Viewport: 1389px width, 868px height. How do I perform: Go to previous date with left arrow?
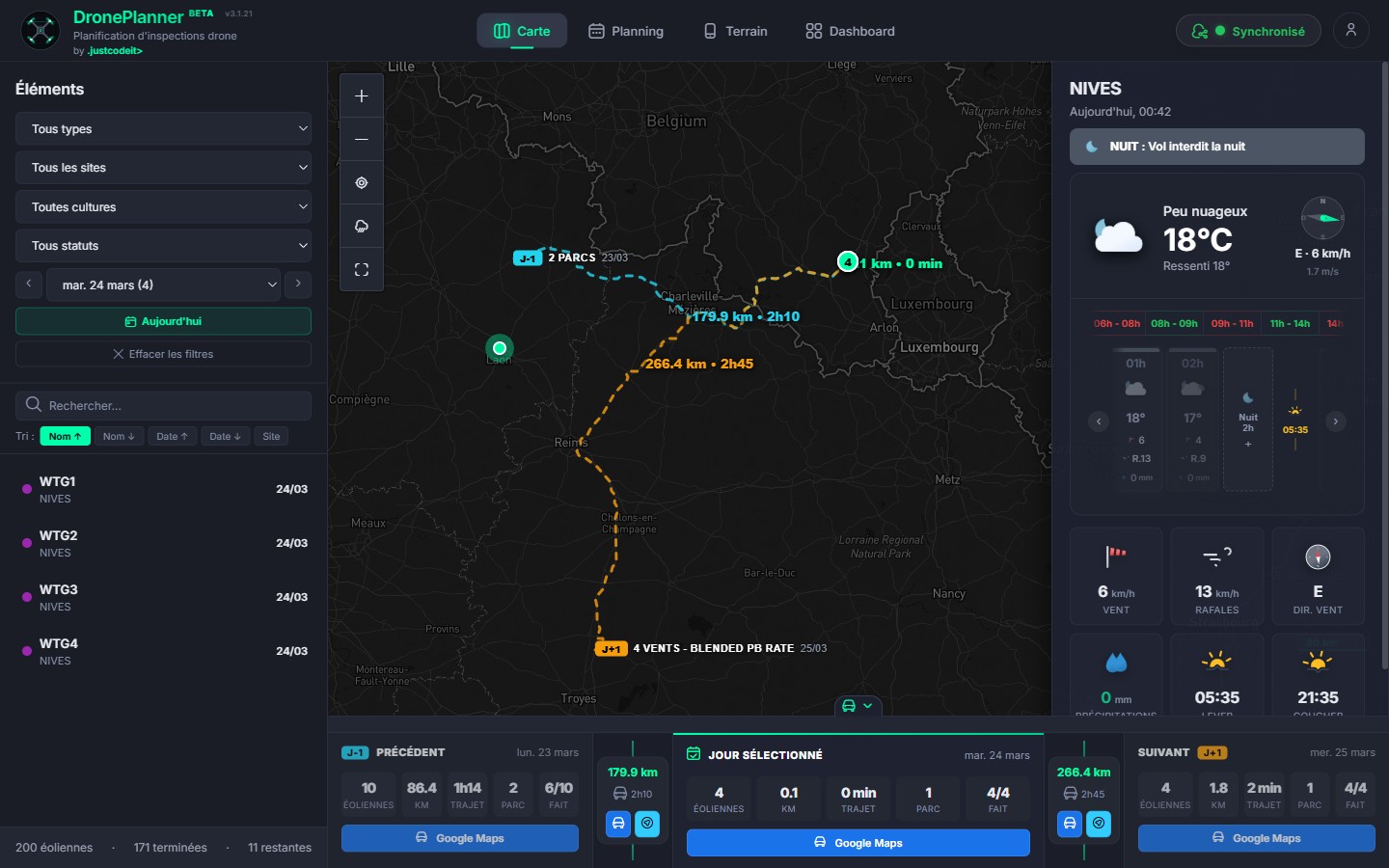tap(29, 284)
